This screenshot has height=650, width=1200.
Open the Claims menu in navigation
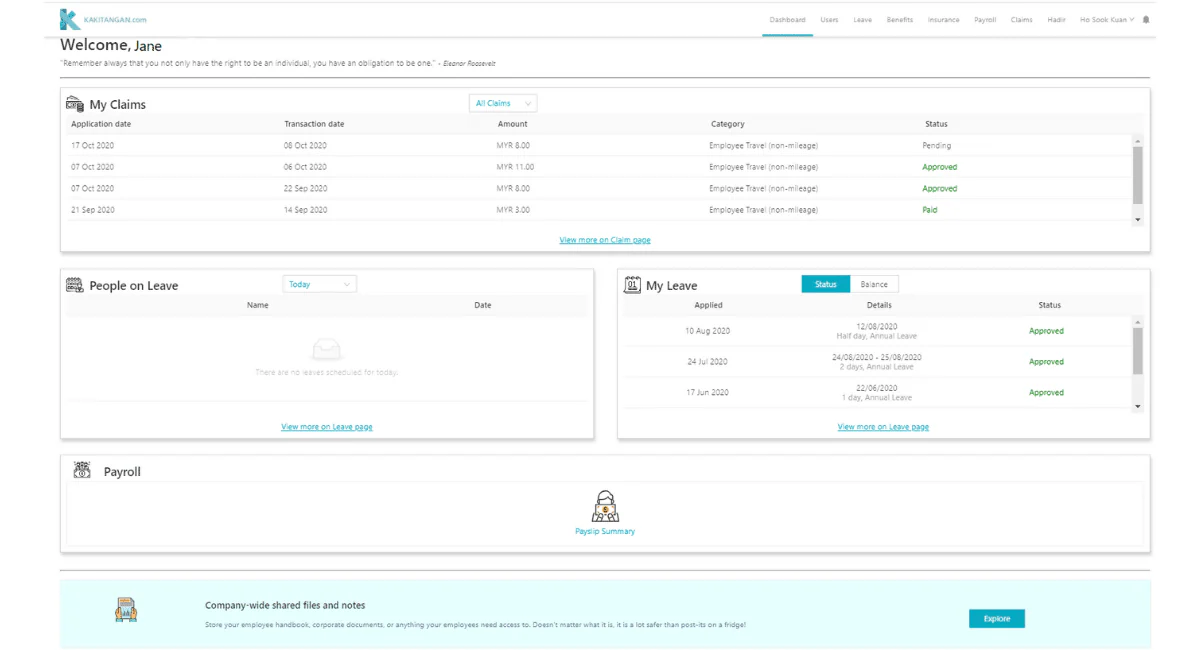[1021, 19]
